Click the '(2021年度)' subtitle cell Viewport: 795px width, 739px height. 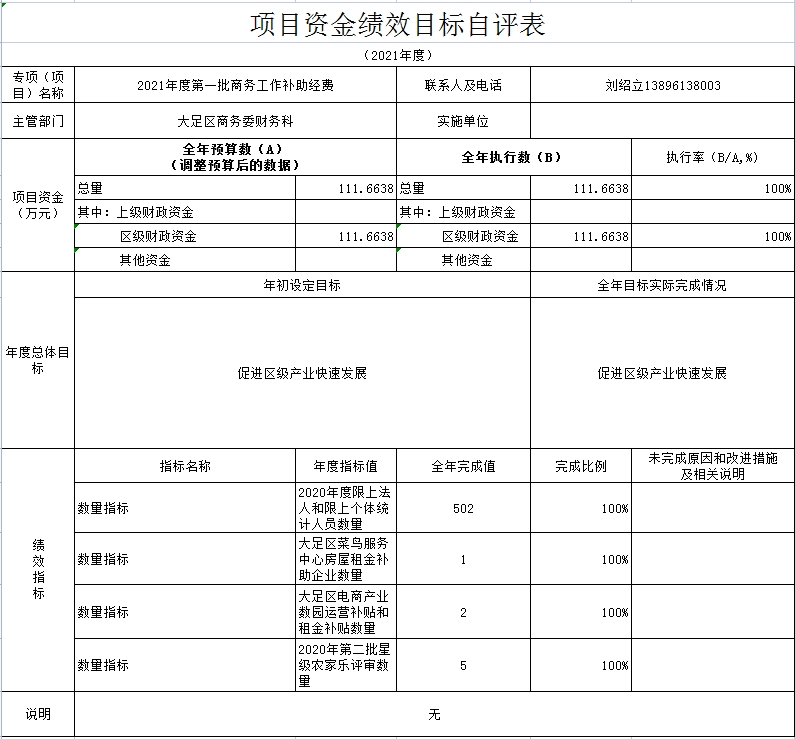pos(398,55)
